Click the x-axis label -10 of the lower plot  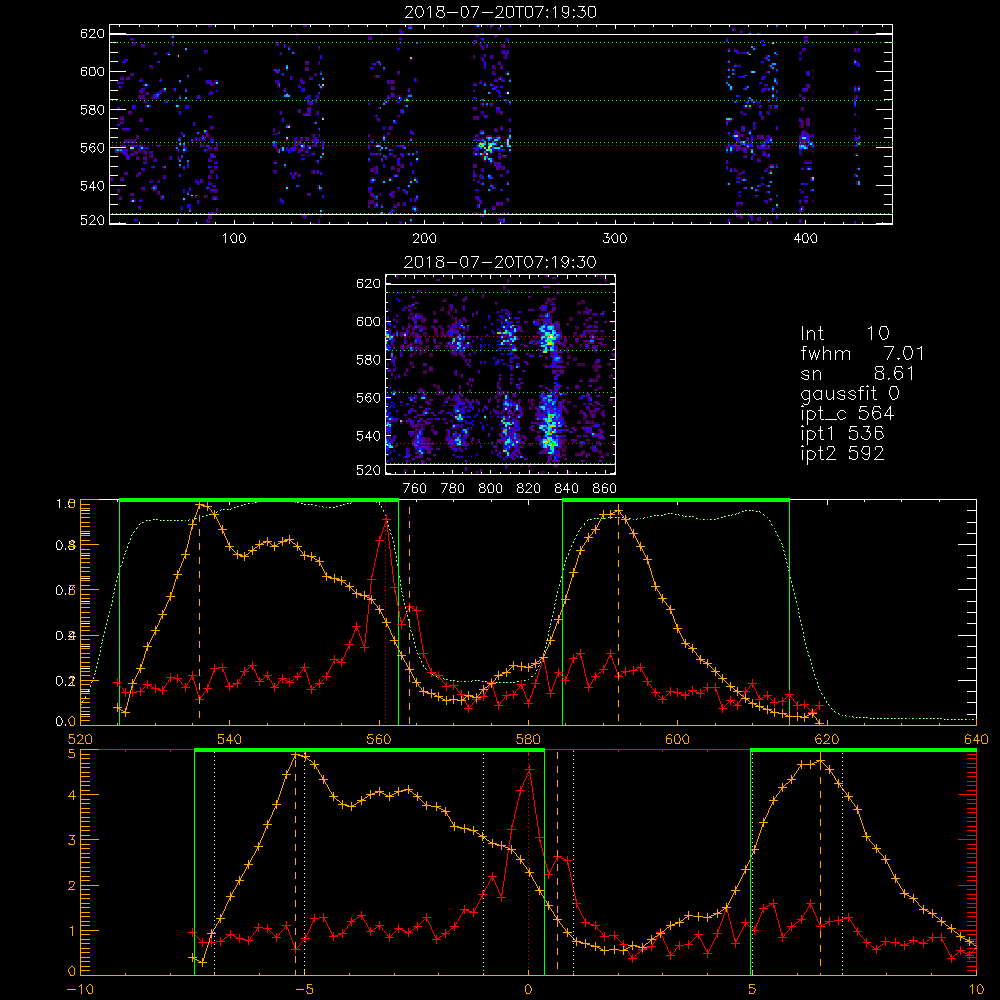(80, 989)
